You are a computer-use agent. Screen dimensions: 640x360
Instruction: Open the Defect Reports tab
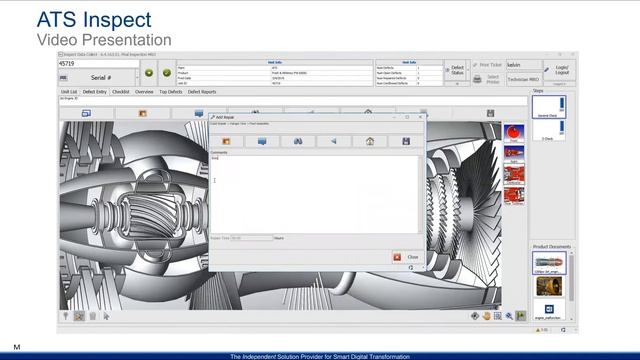pos(202,92)
